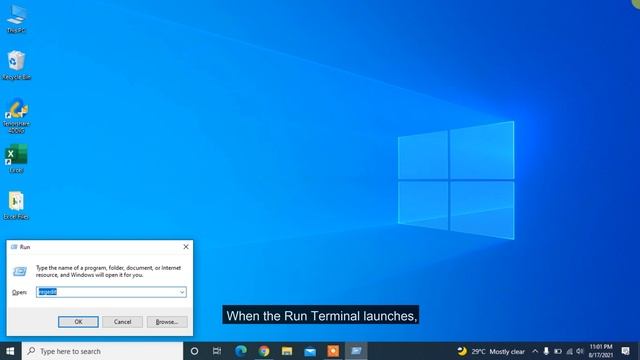The height and width of the screenshot is (360, 640).
Task: Click OK in the Run dialog
Action: pos(78,322)
